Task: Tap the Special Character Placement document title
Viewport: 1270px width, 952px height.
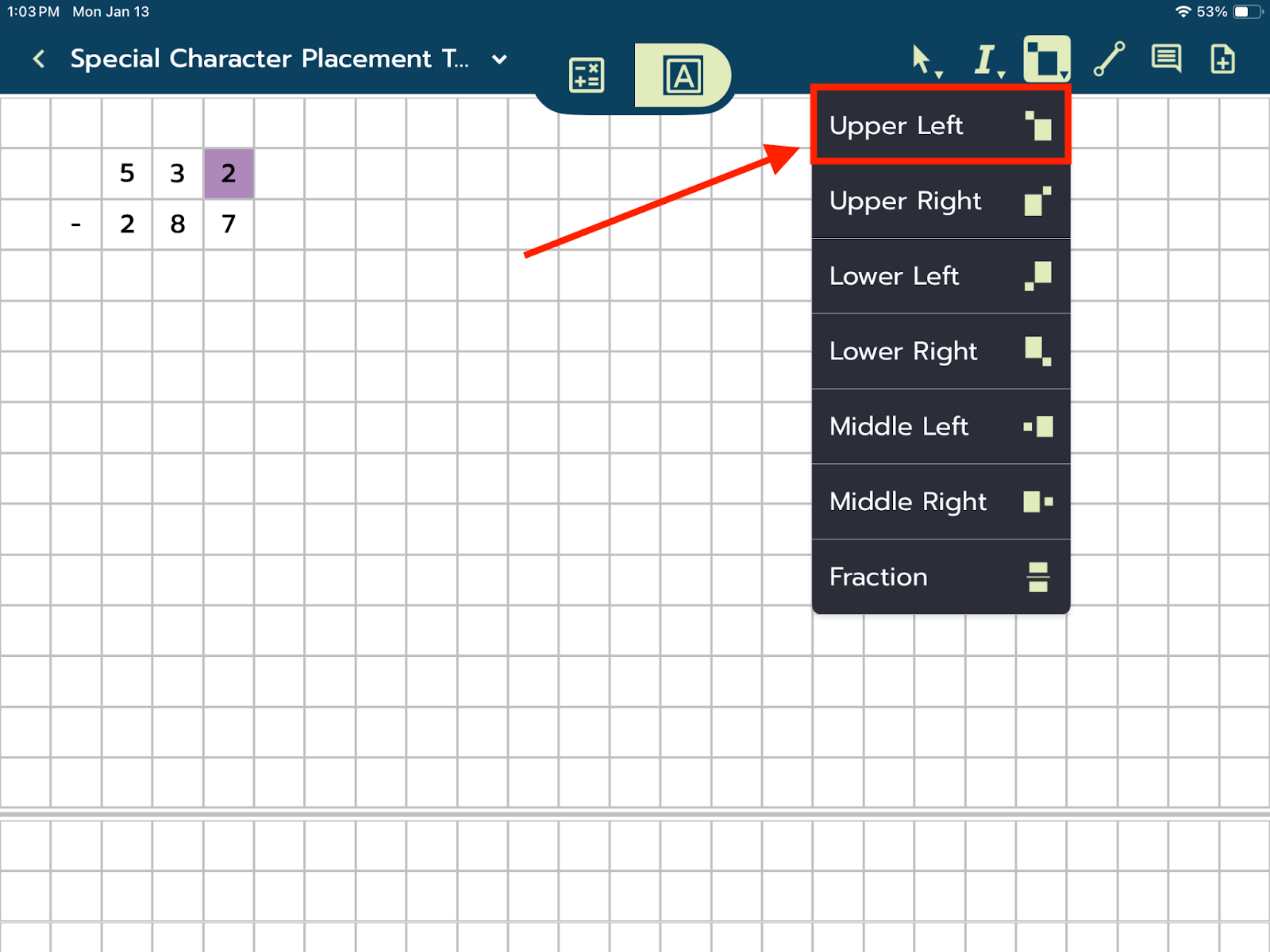Action: coord(269,59)
